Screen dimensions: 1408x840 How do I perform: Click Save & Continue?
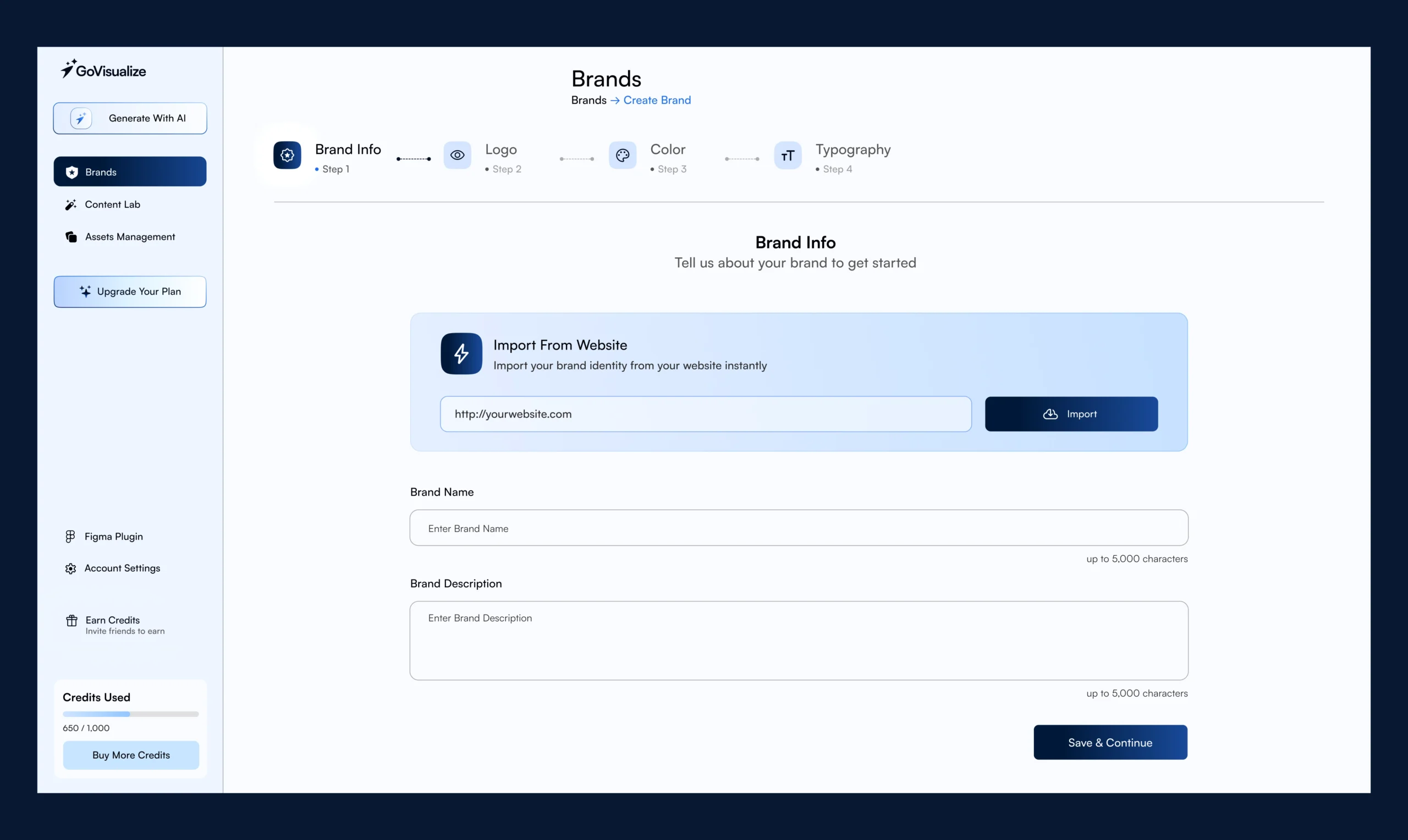click(x=1110, y=742)
